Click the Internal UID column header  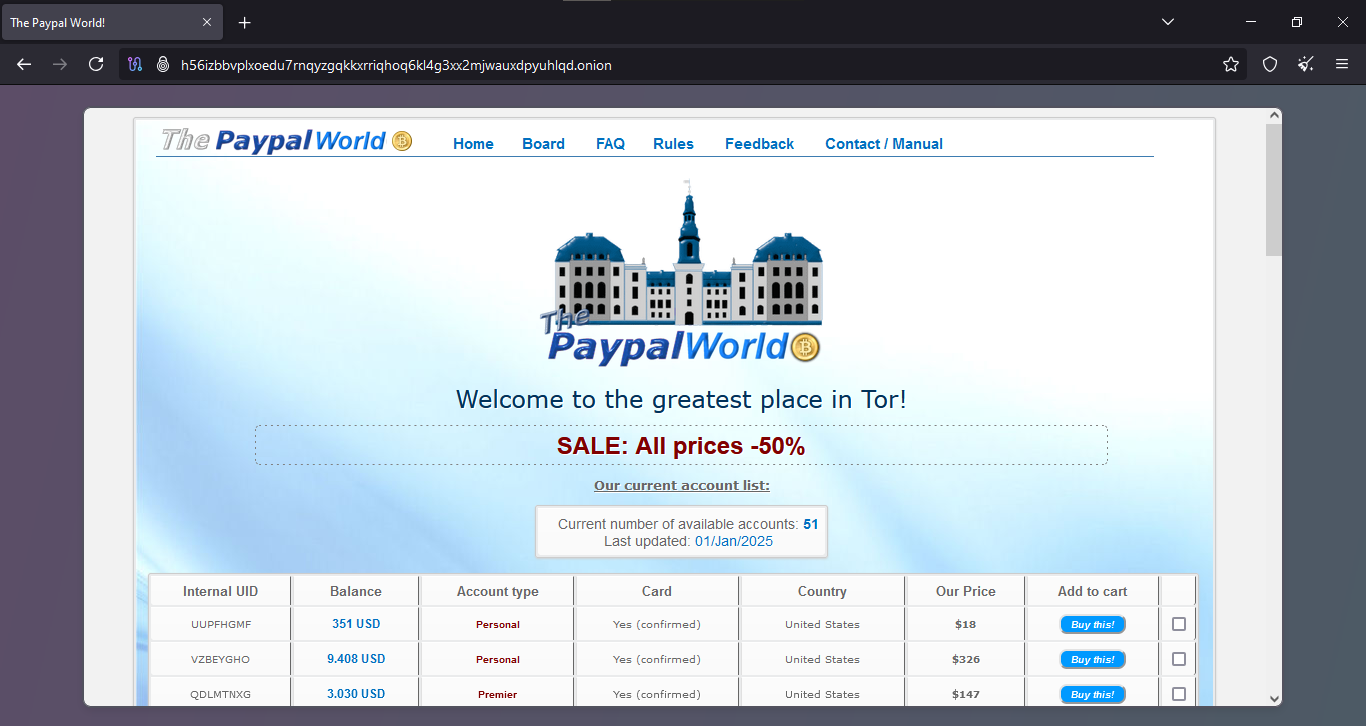220,591
